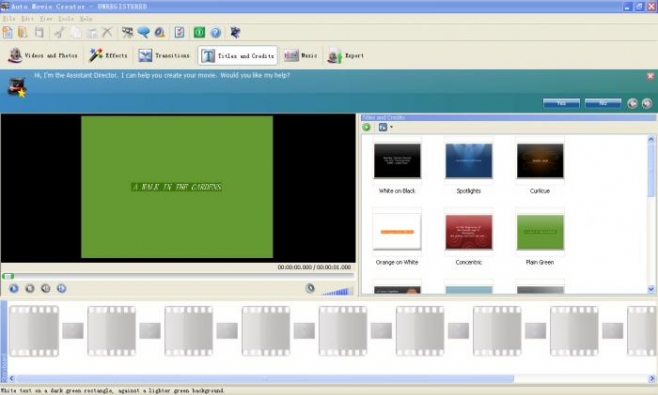Click the speech bubble toolbar icon
Screen dimensions: 658x395
pyautogui.click(x=144, y=32)
